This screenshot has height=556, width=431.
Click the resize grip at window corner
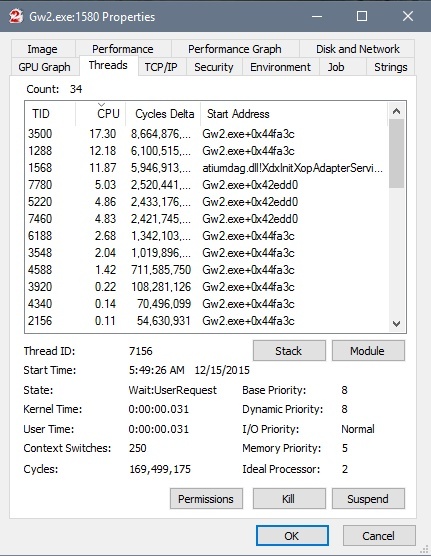pyautogui.click(x=424, y=549)
